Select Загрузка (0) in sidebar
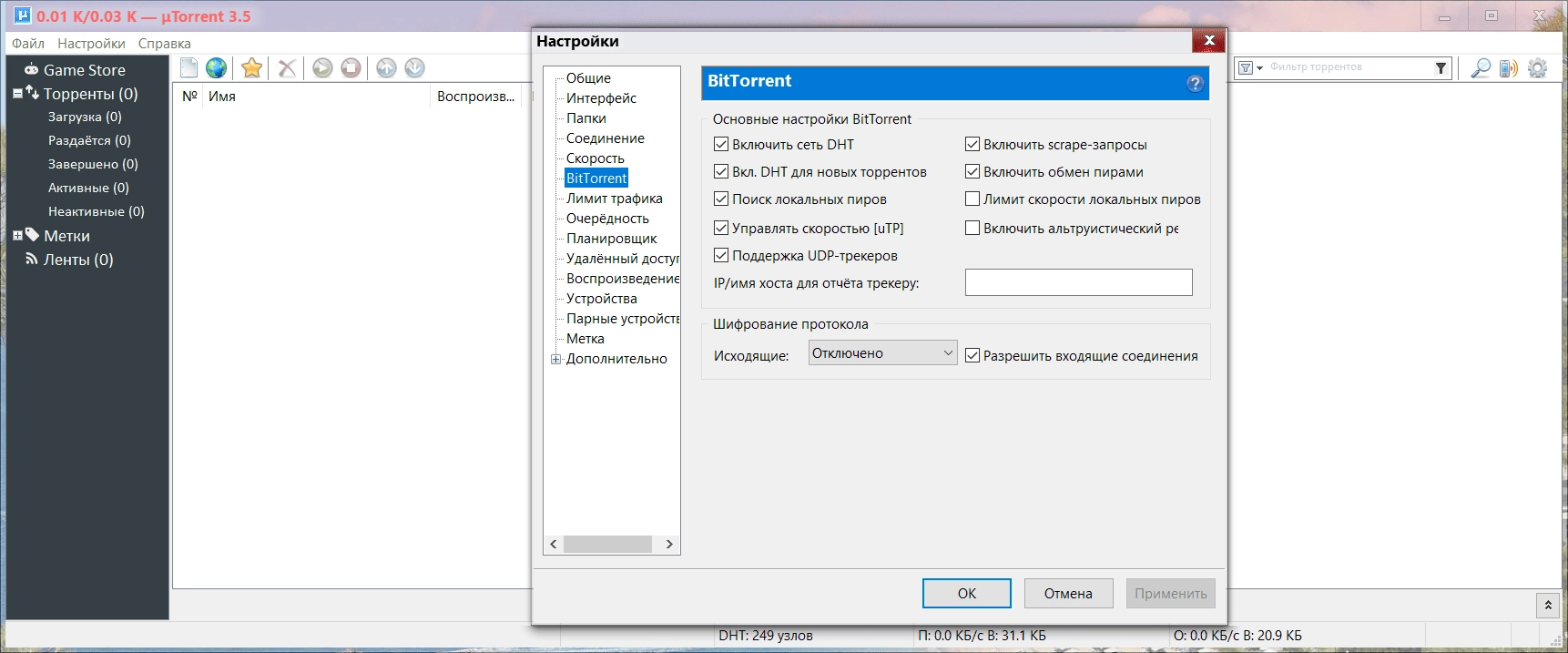The height and width of the screenshot is (653, 1568). tap(85, 117)
